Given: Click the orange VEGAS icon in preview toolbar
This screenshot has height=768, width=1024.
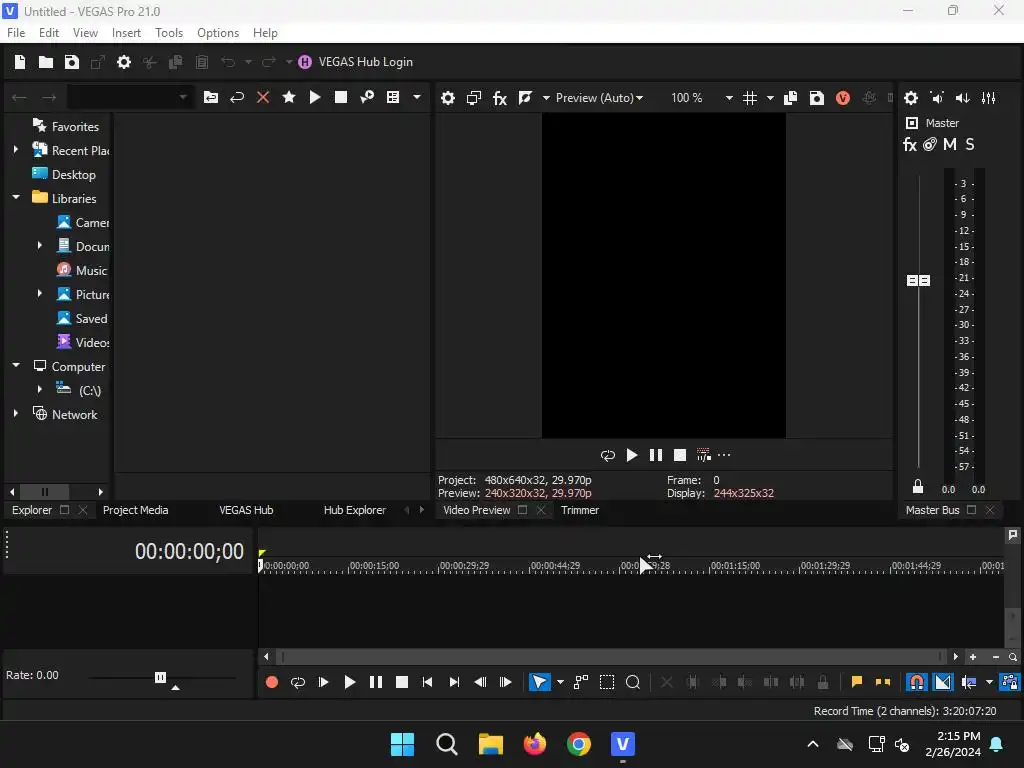Looking at the screenshot, I should coord(843,98).
